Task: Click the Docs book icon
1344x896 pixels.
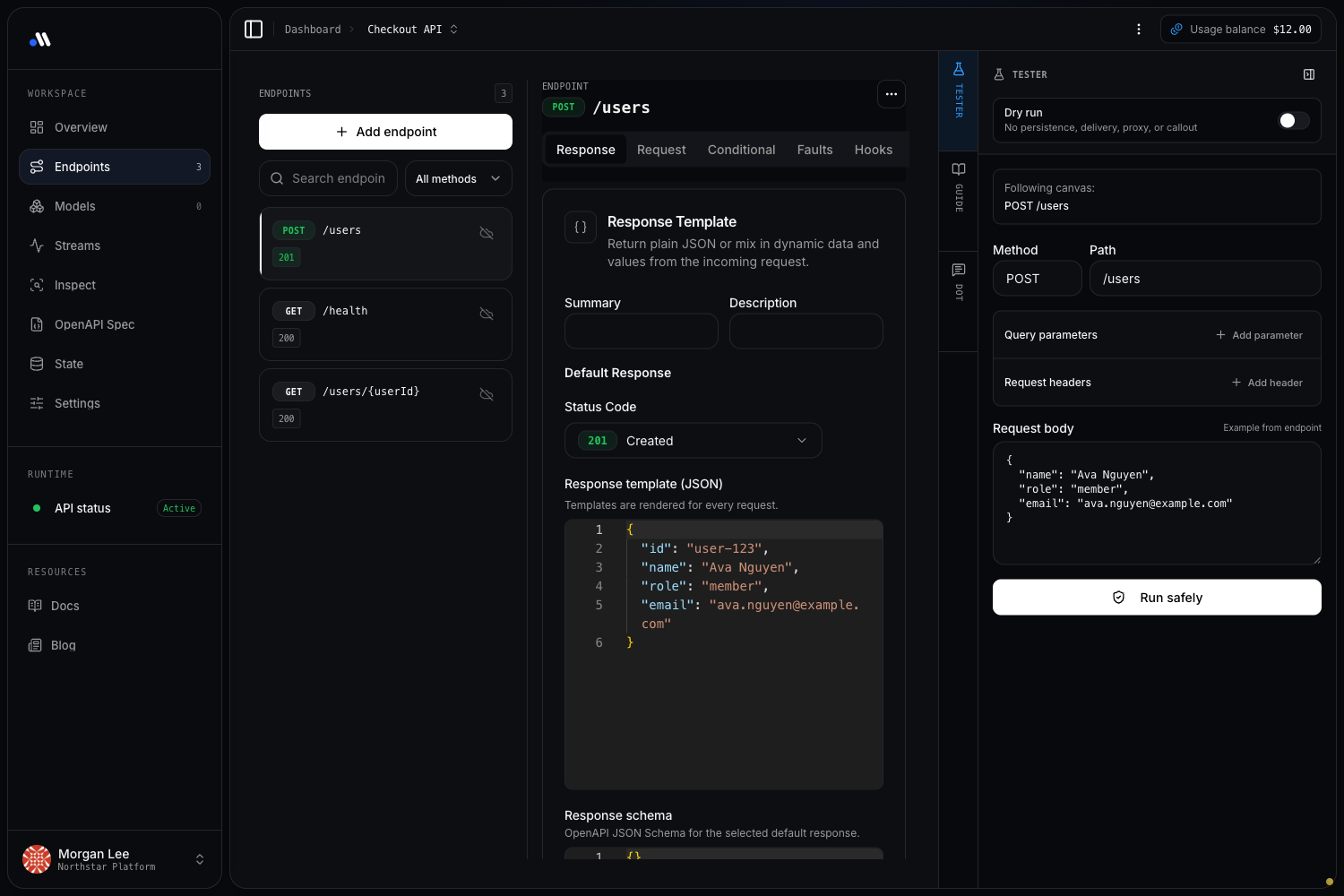Action: (35, 606)
